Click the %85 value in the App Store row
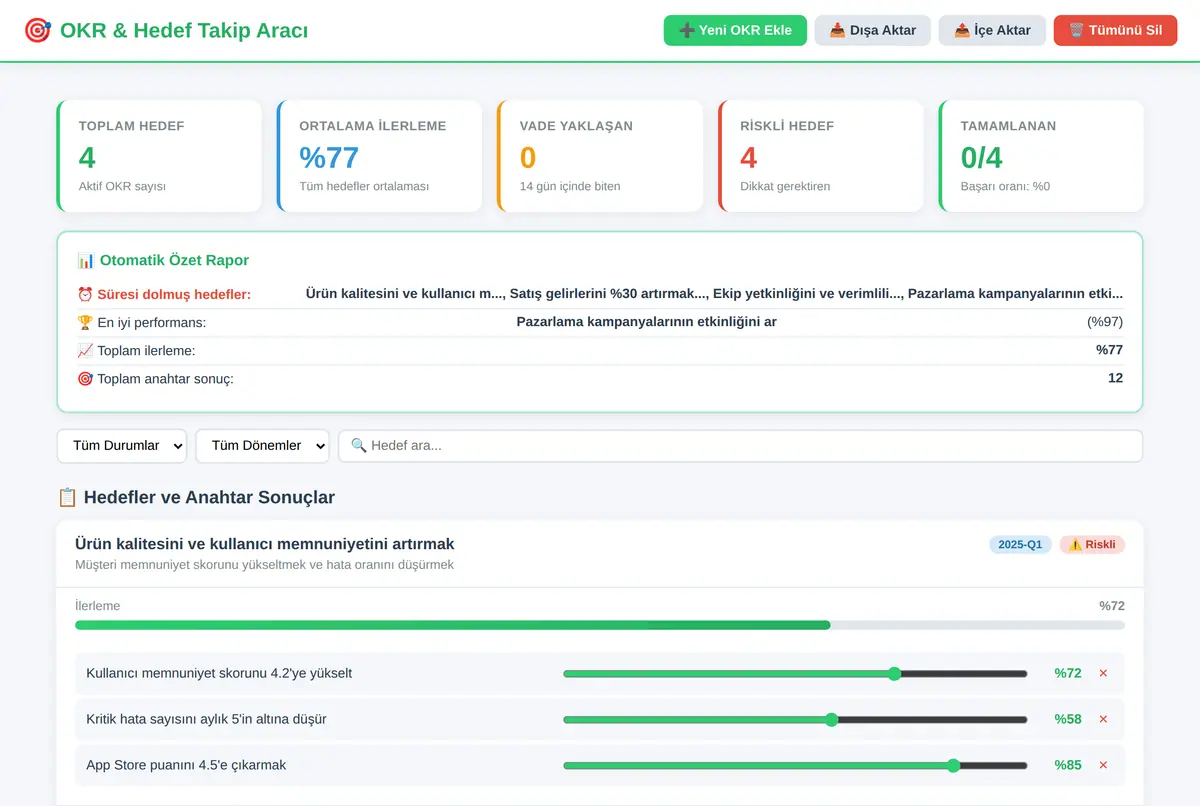The image size is (1200, 806). [x=1068, y=765]
